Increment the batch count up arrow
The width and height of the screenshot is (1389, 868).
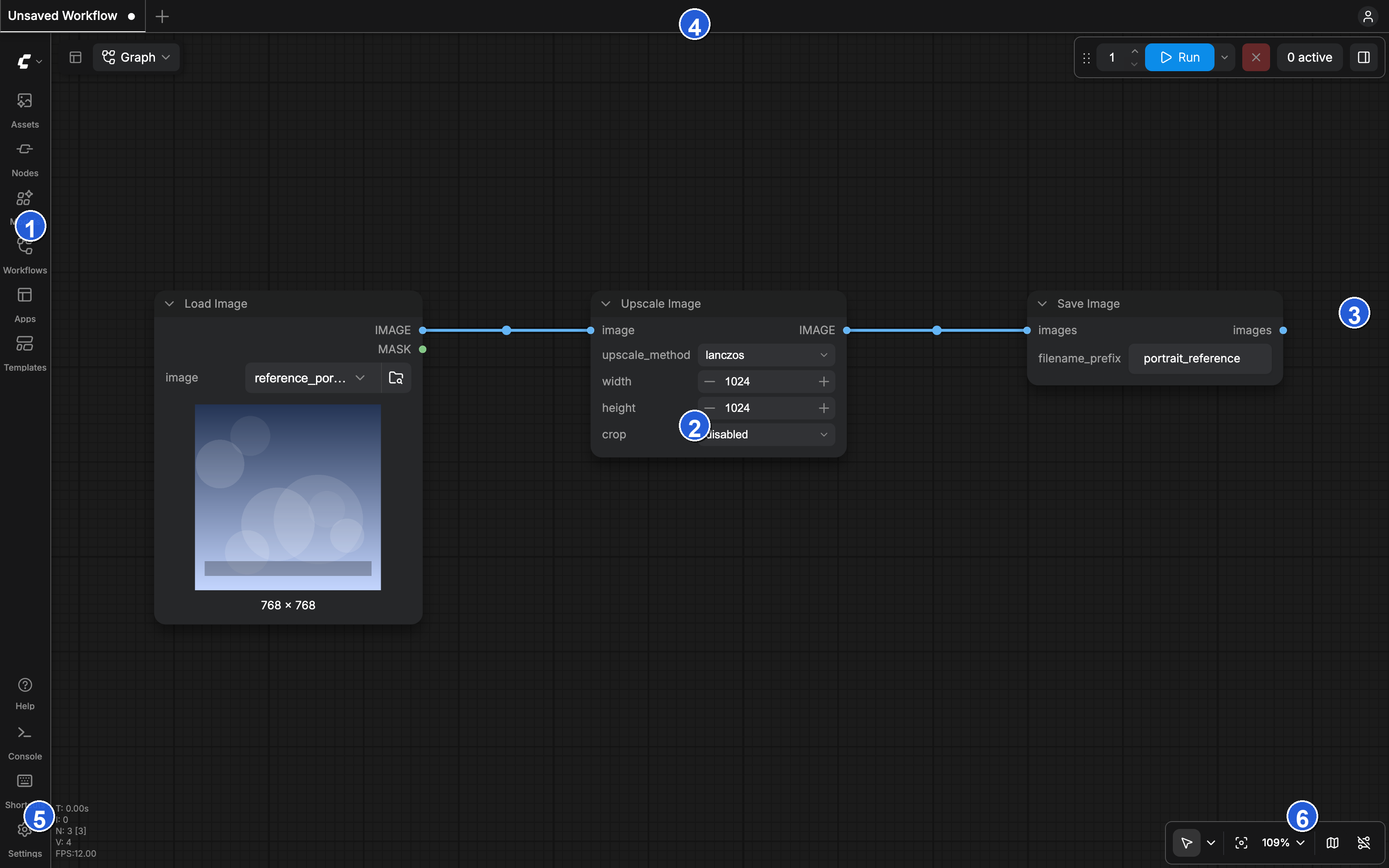tap(1134, 51)
